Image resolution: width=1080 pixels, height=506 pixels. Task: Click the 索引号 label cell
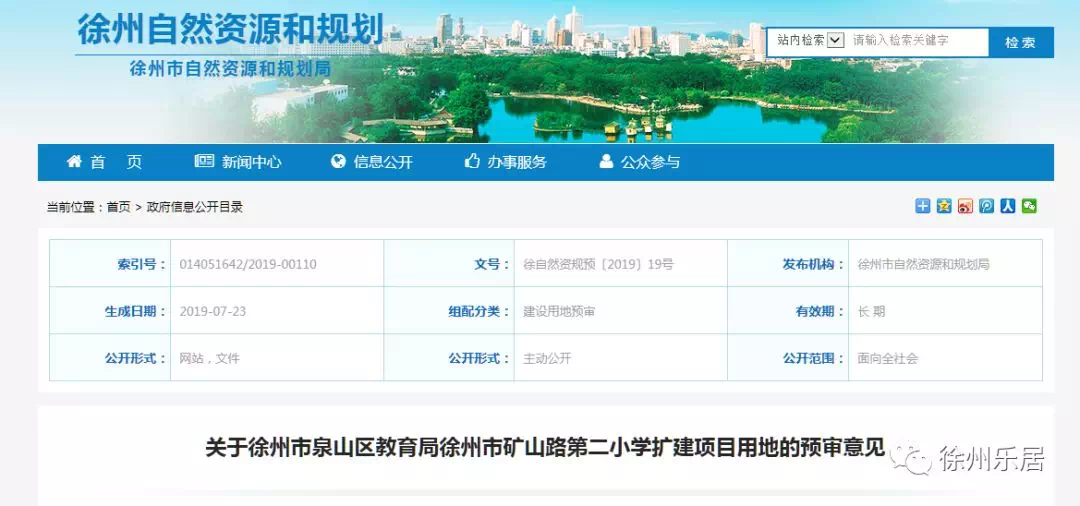(x=110, y=264)
